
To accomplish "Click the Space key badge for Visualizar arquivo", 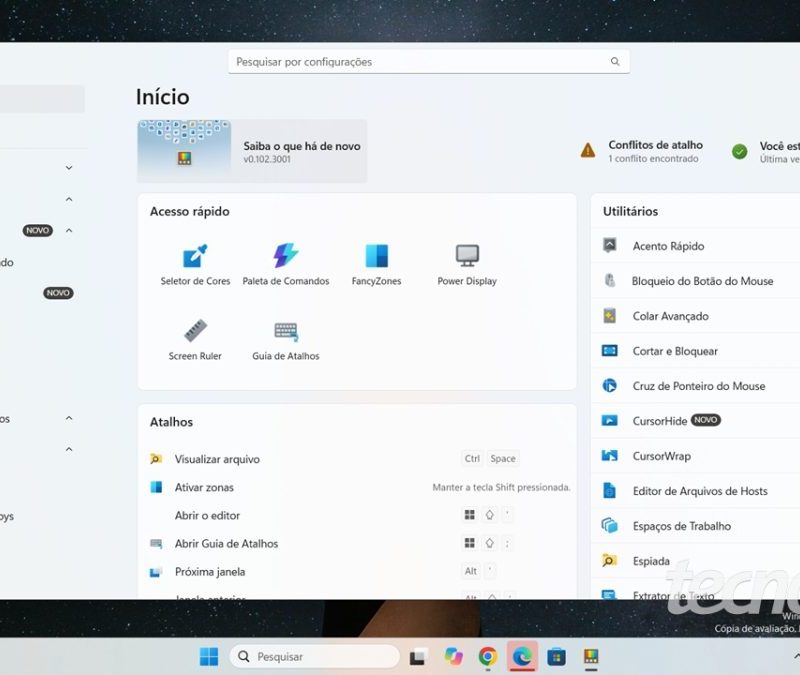I will point(503,458).
